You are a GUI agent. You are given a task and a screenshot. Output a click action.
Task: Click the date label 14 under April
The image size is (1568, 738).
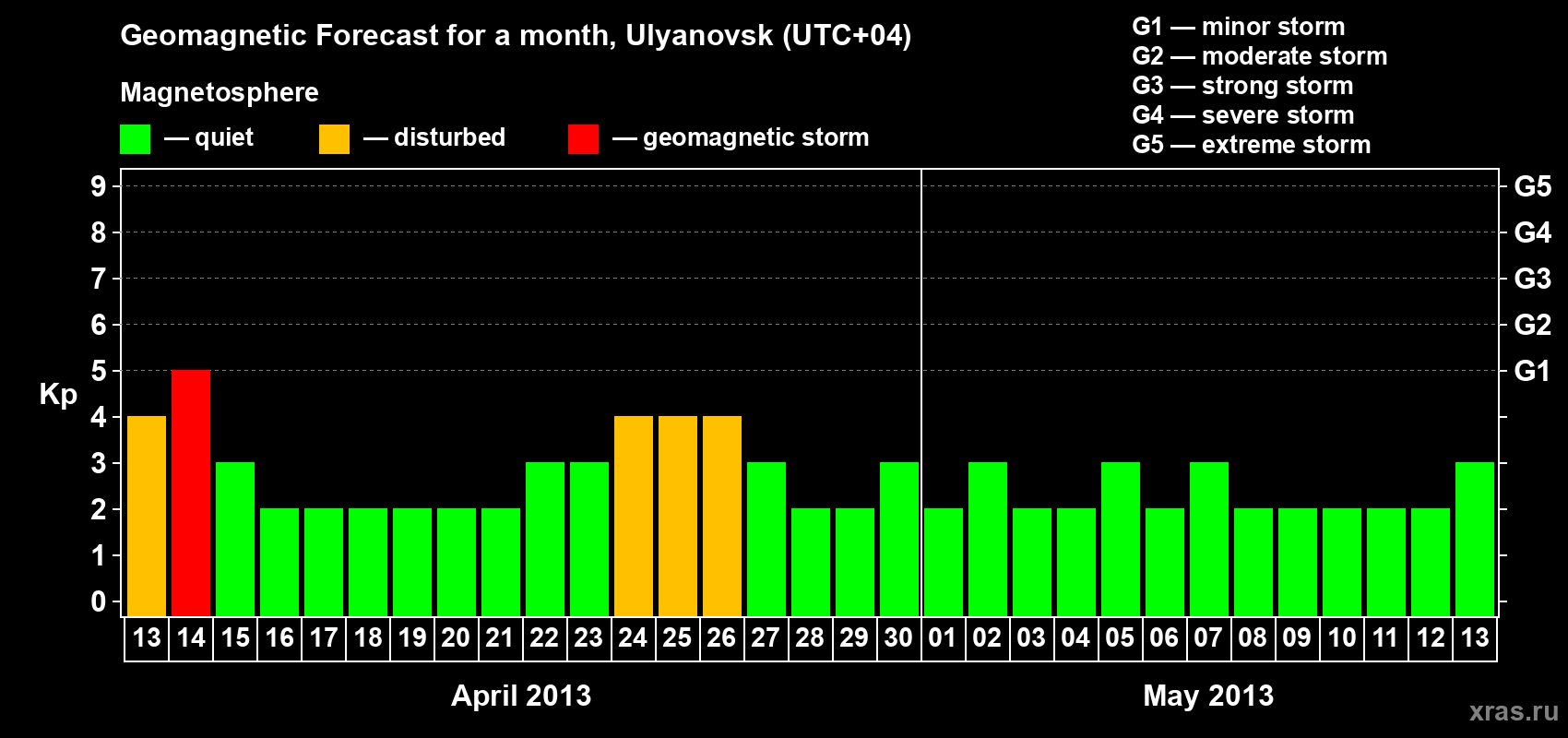coord(191,638)
